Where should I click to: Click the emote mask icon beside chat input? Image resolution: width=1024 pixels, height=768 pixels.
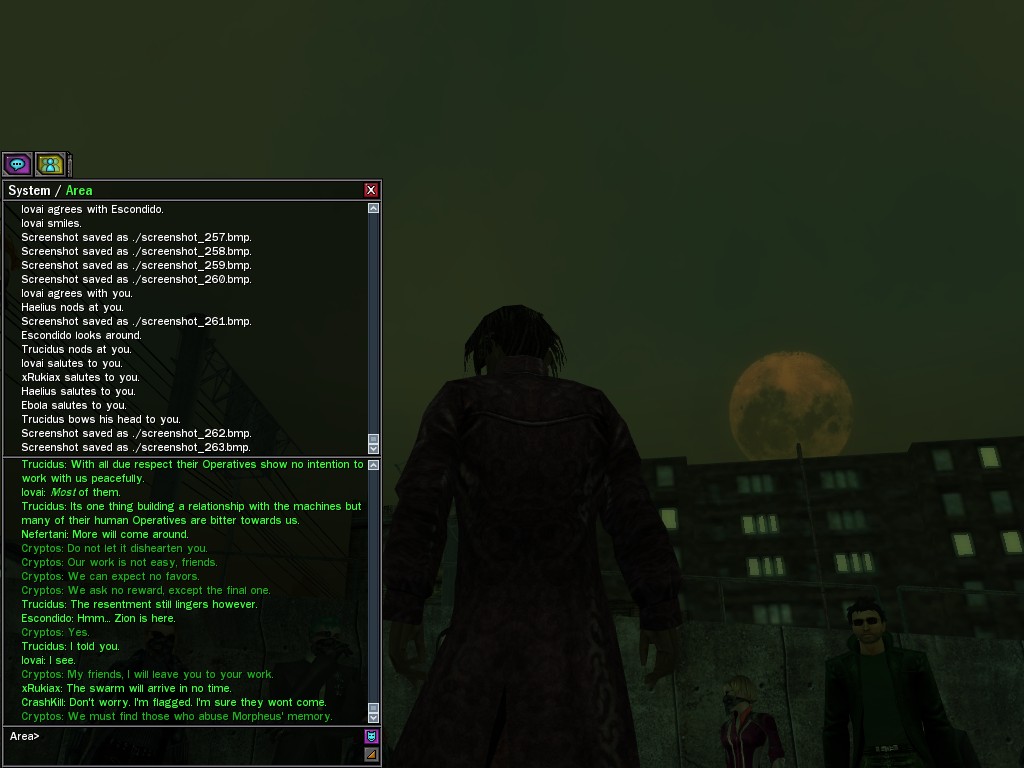371,737
